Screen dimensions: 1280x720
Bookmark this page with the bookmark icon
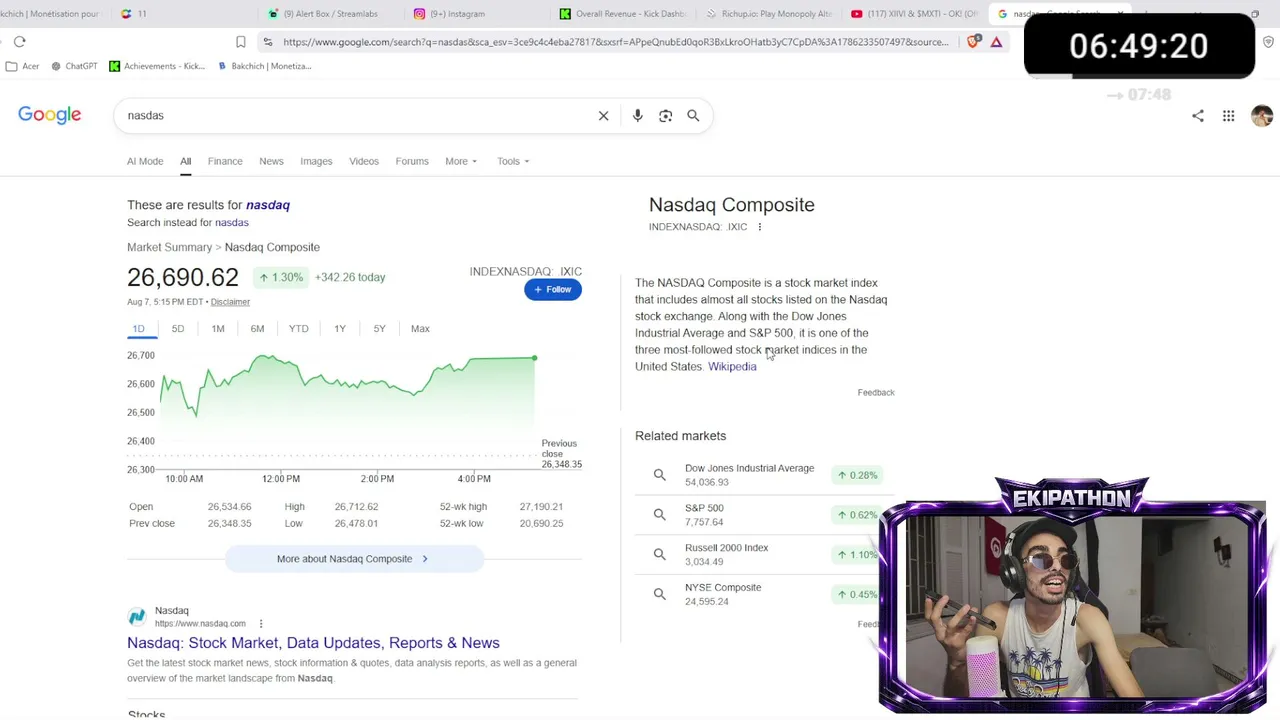[240, 41]
